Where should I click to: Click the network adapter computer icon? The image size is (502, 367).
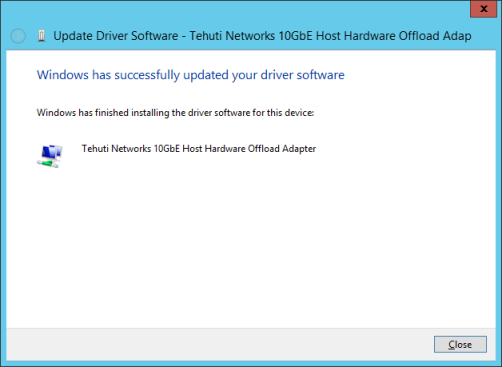coord(50,156)
